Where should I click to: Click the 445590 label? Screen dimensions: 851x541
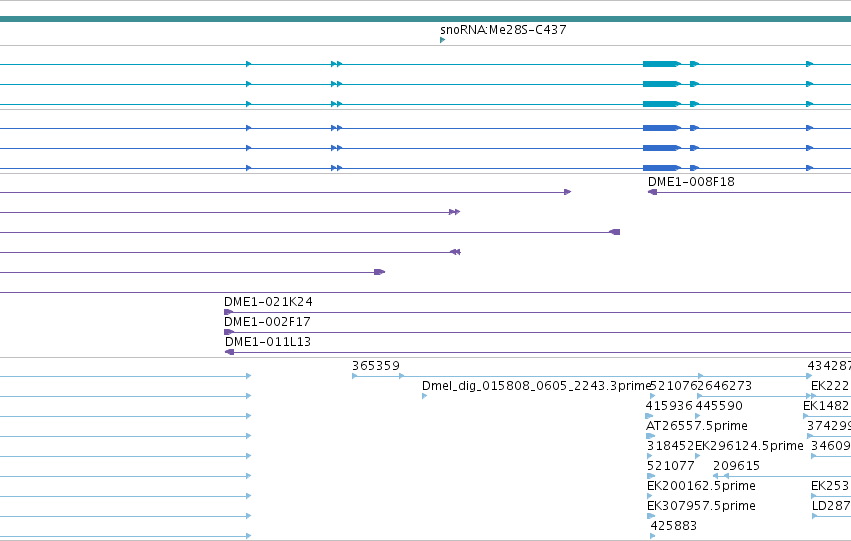719,406
